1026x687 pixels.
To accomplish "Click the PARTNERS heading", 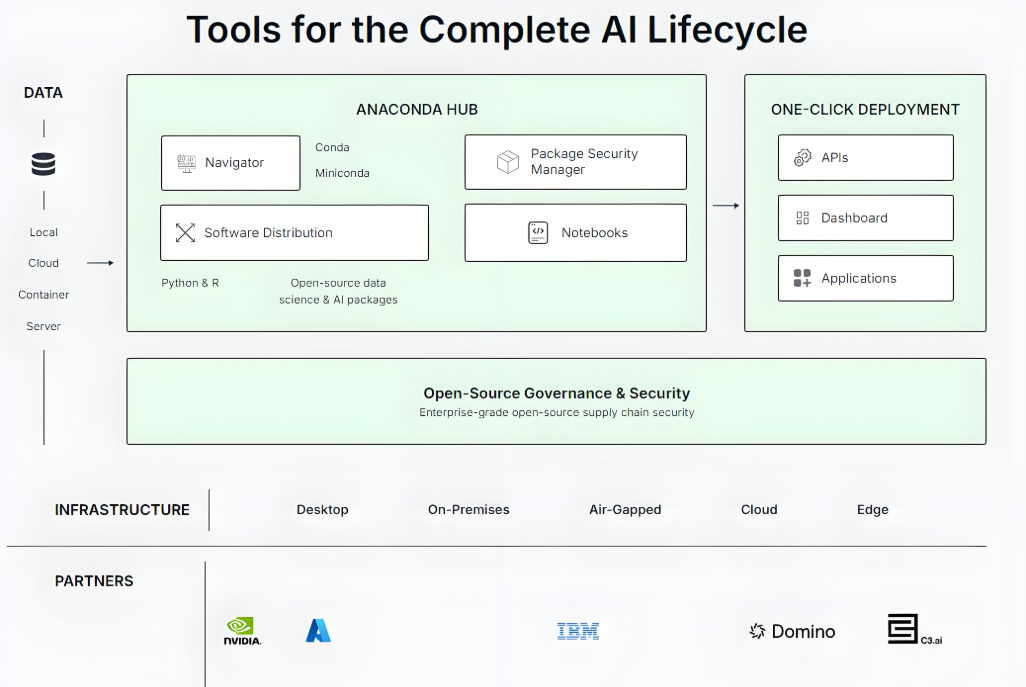I will [94, 581].
